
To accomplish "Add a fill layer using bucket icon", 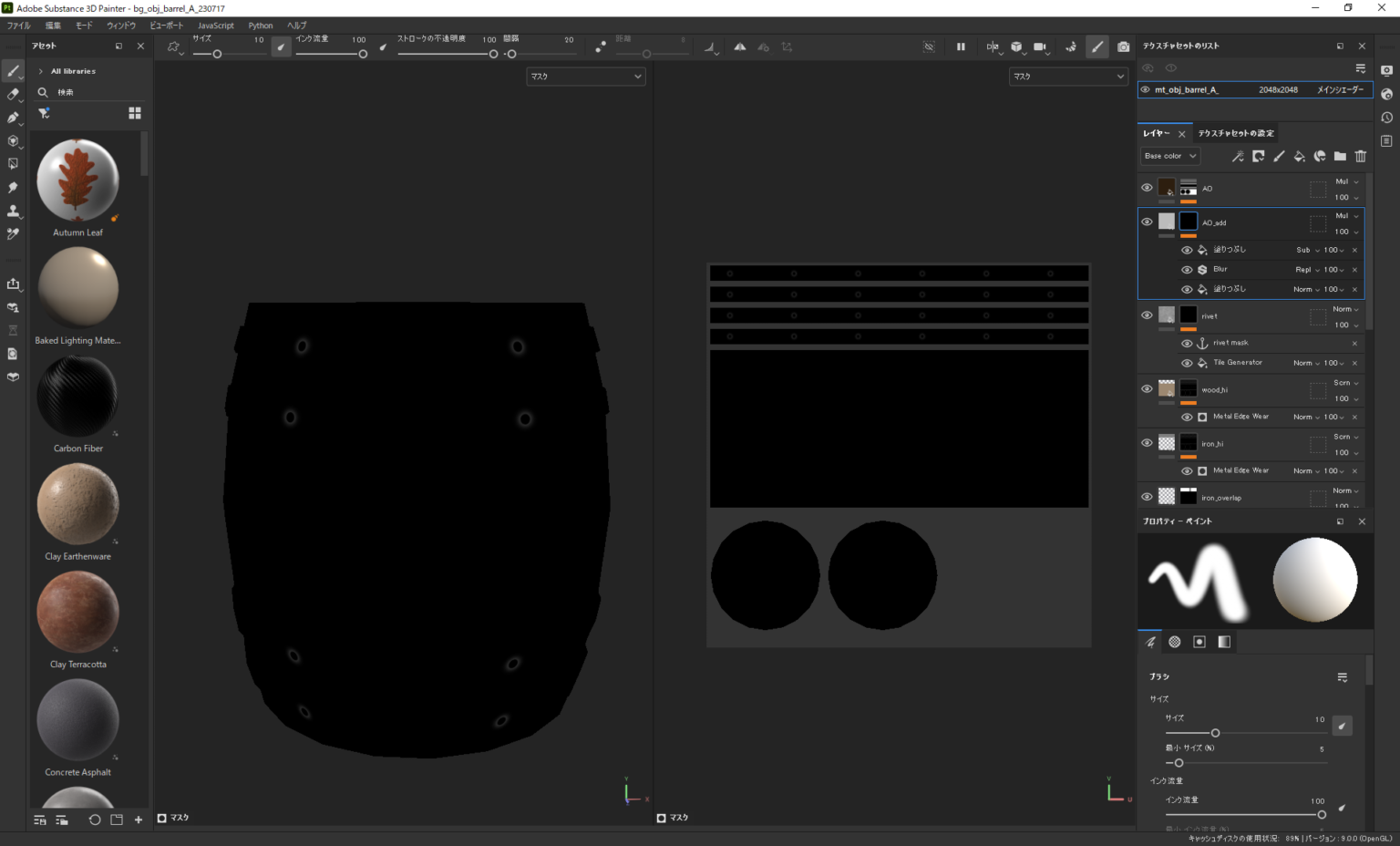I will coord(1299,156).
